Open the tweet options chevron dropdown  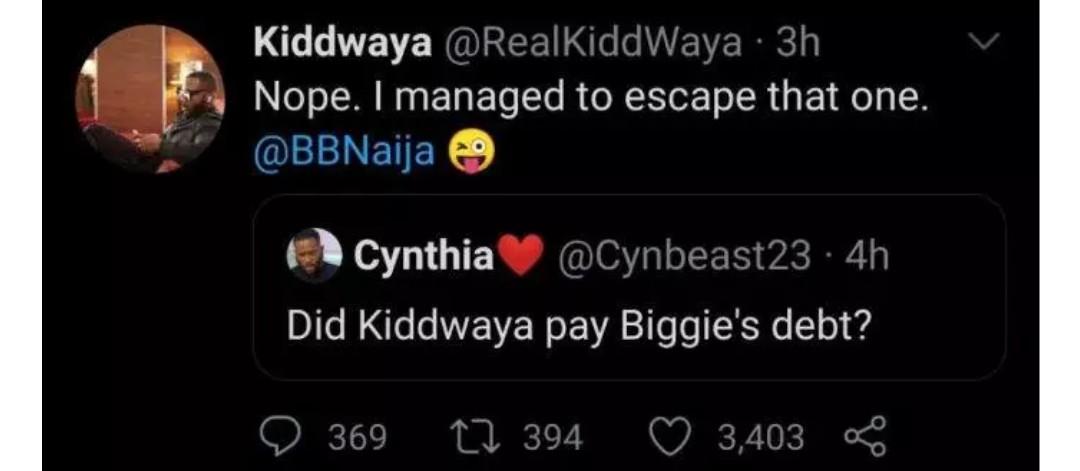(x=985, y=43)
